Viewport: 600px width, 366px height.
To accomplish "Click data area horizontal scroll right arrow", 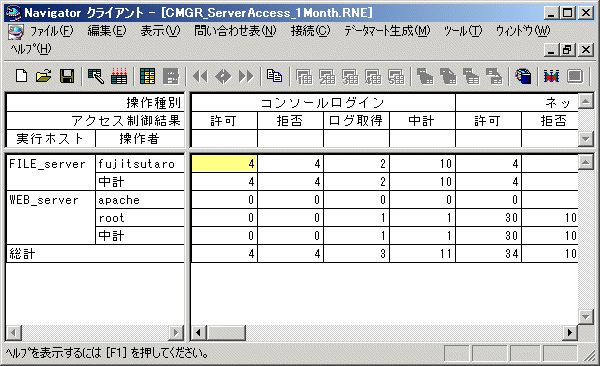I will (570, 333).
